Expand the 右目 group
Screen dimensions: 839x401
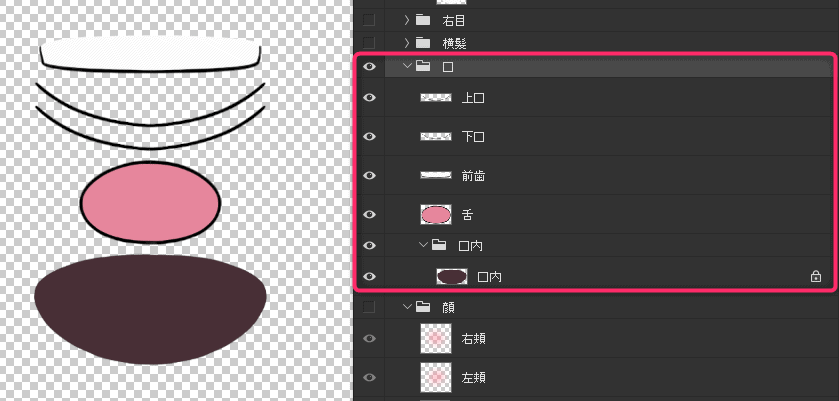pos(406,19)
